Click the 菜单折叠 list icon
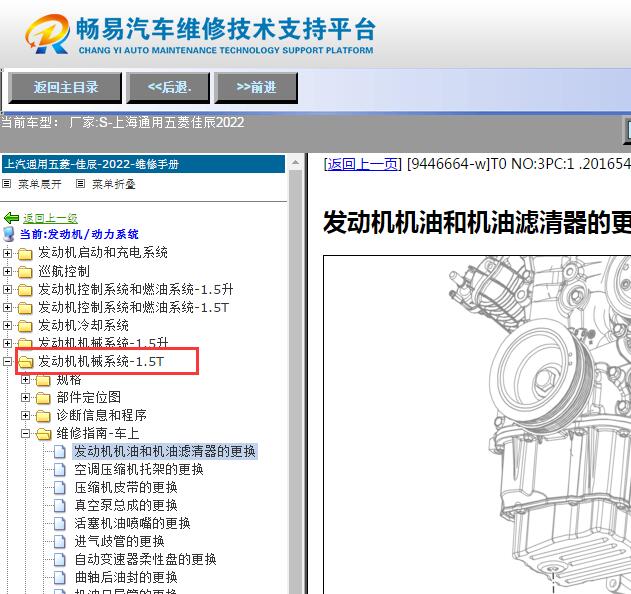The width and height of the screenshot is (631, 594). [x=80, y=184]
